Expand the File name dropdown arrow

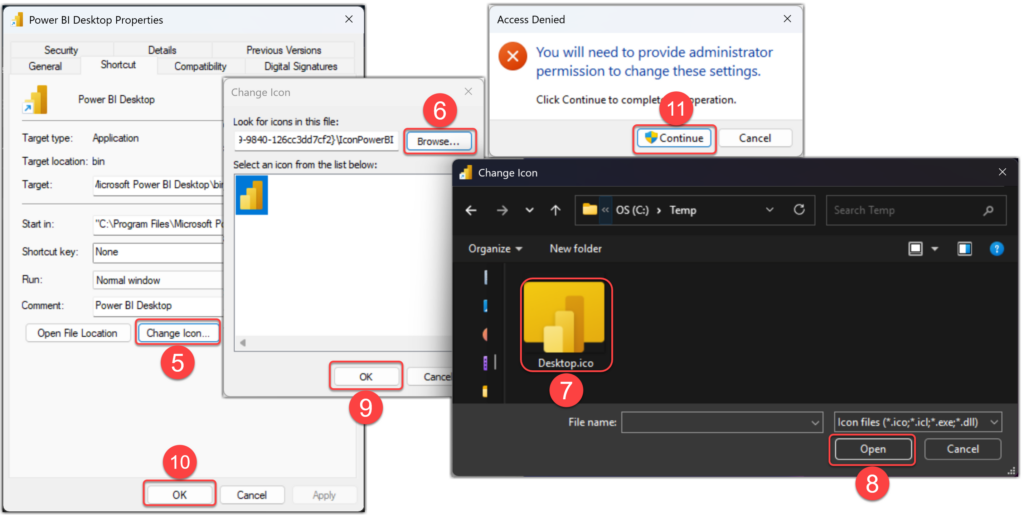pos(814,423)
